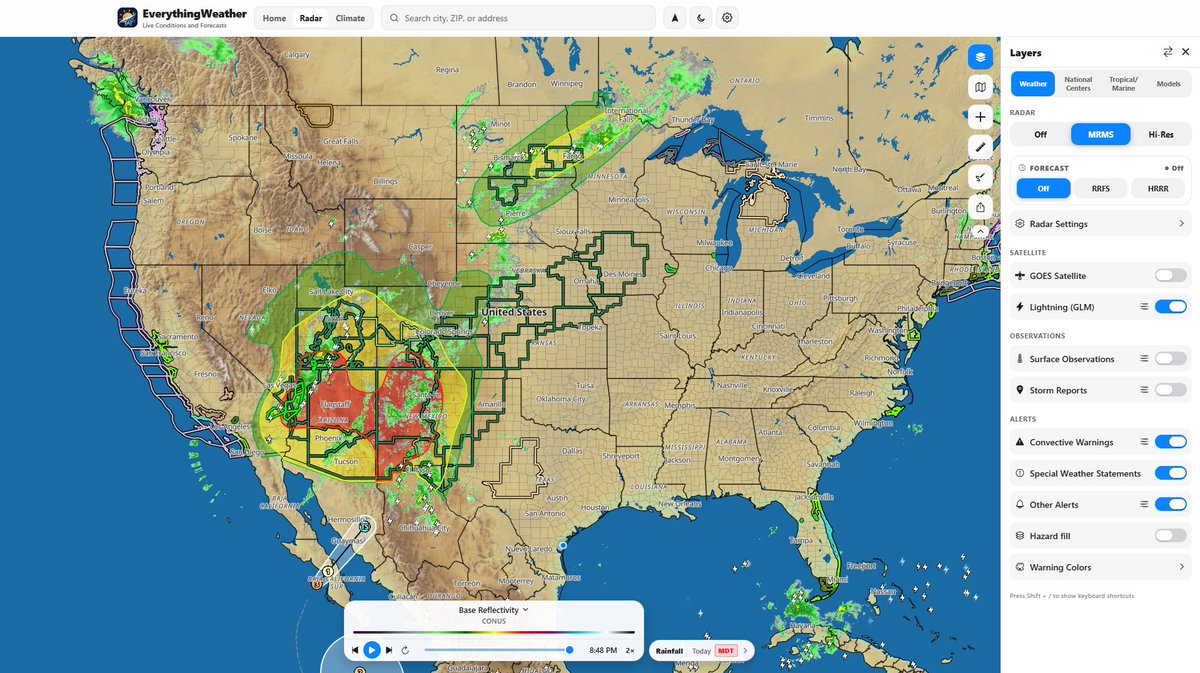Go to the Home tab

(x=274, y=18)
